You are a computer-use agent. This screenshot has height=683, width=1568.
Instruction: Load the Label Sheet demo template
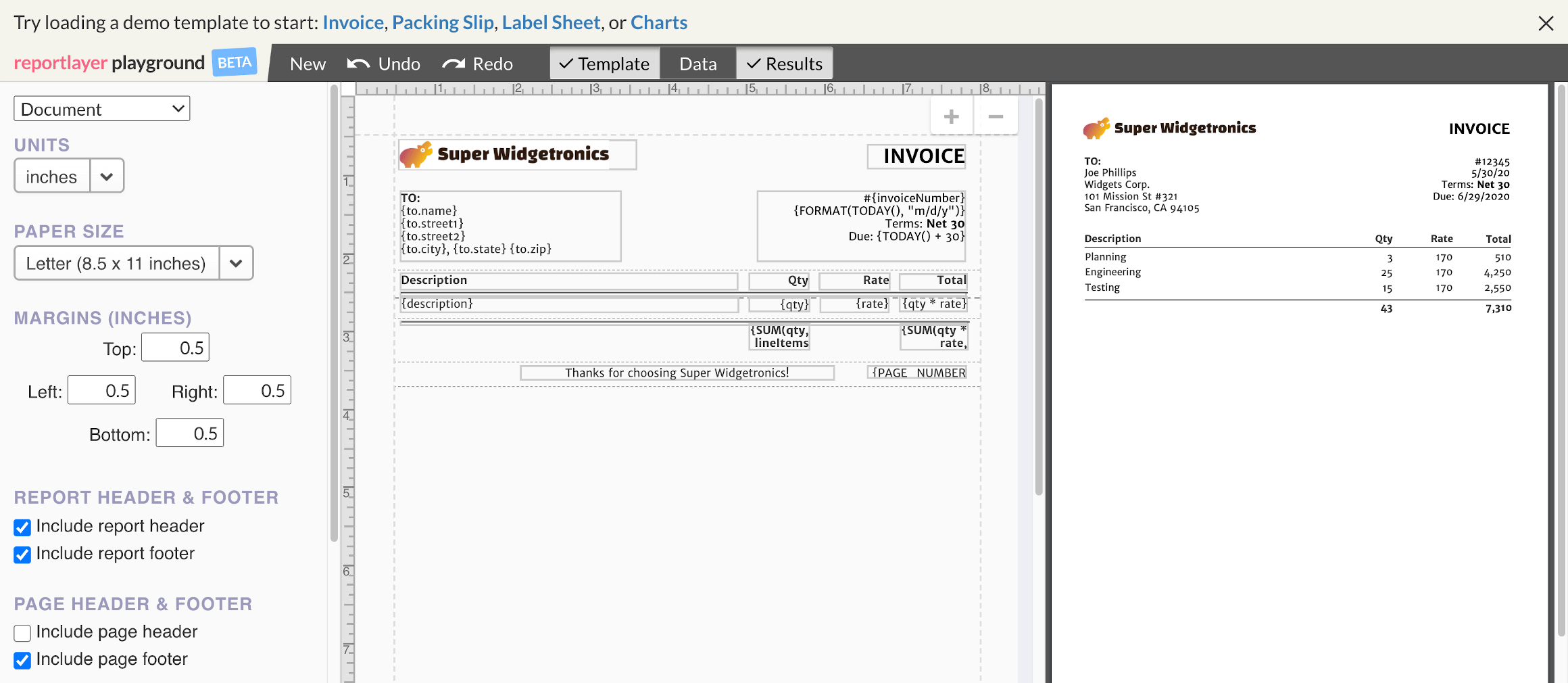point(551,22)
